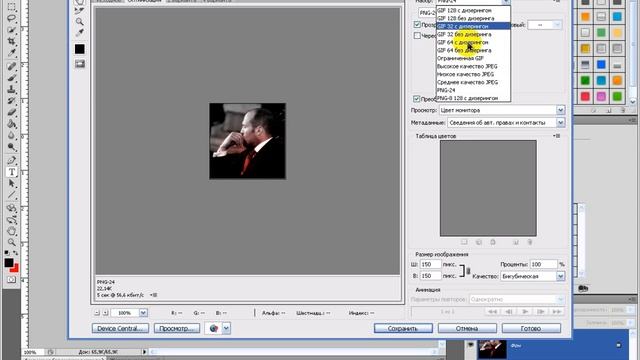Select the Eyedropper tool in main toolbar

click(x=11, y=53)
